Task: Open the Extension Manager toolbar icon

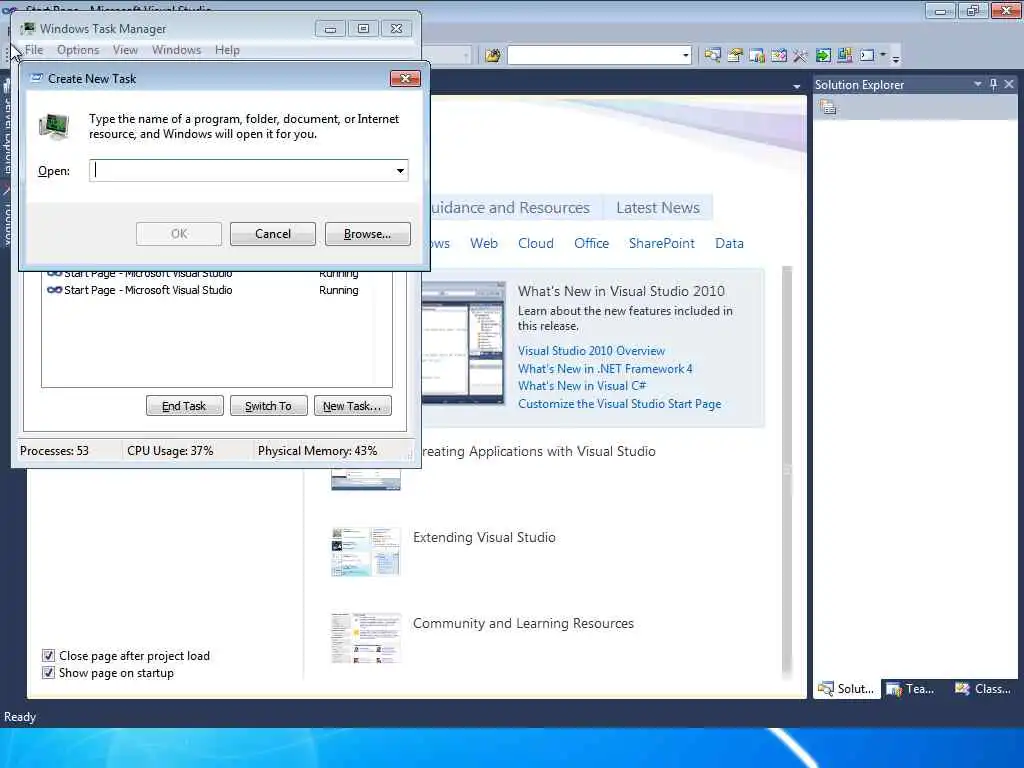Action: pos(845,56)
